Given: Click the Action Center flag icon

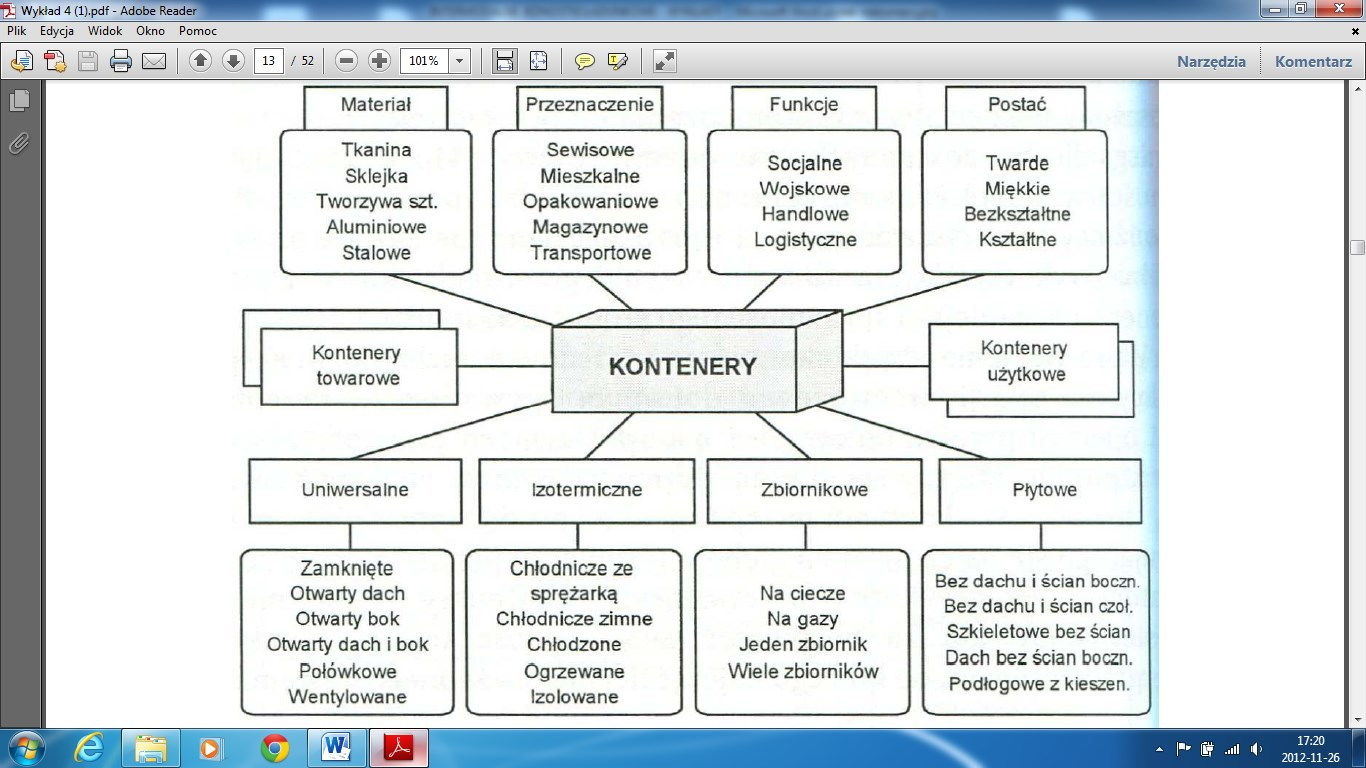Looking at the screenshot, I should pos(1183,748).
